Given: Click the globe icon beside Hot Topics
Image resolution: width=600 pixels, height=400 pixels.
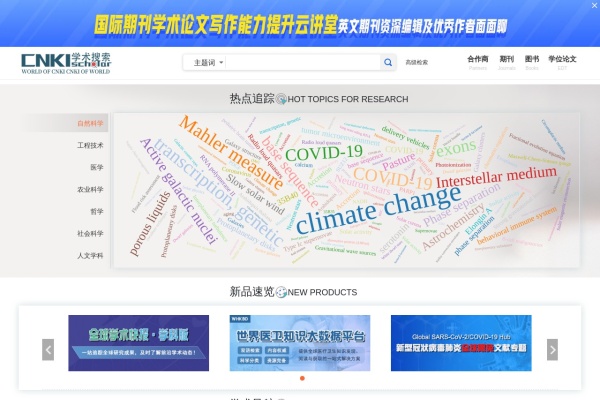Looking at the screenshot, I should point(281,99).
